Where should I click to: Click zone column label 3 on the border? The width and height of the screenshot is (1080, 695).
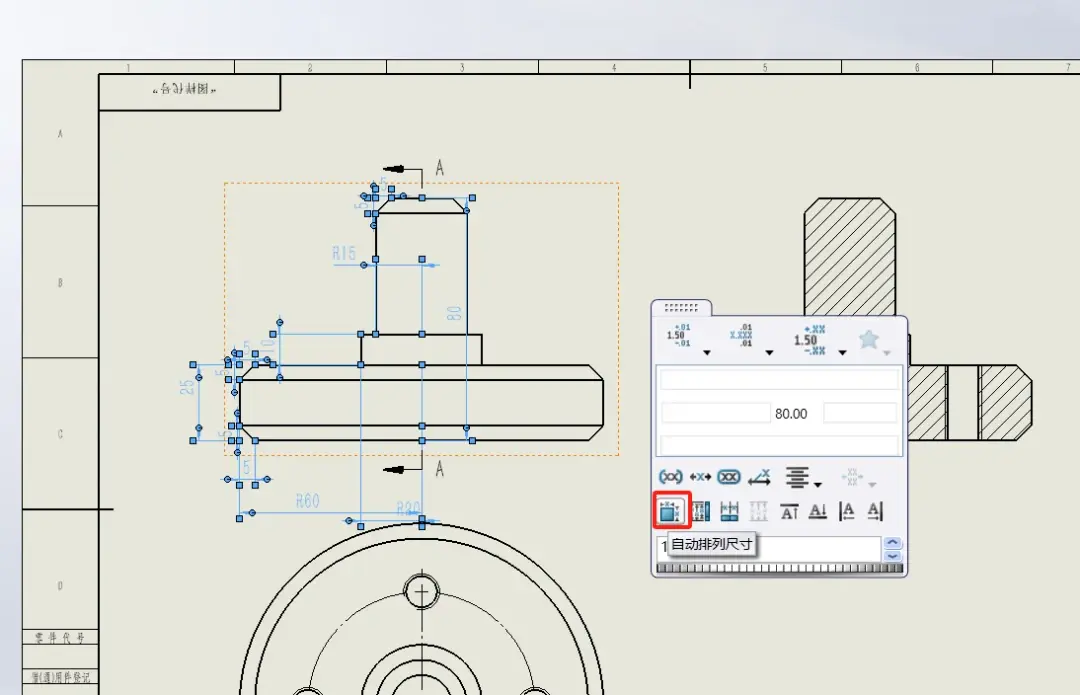[462, 68]
